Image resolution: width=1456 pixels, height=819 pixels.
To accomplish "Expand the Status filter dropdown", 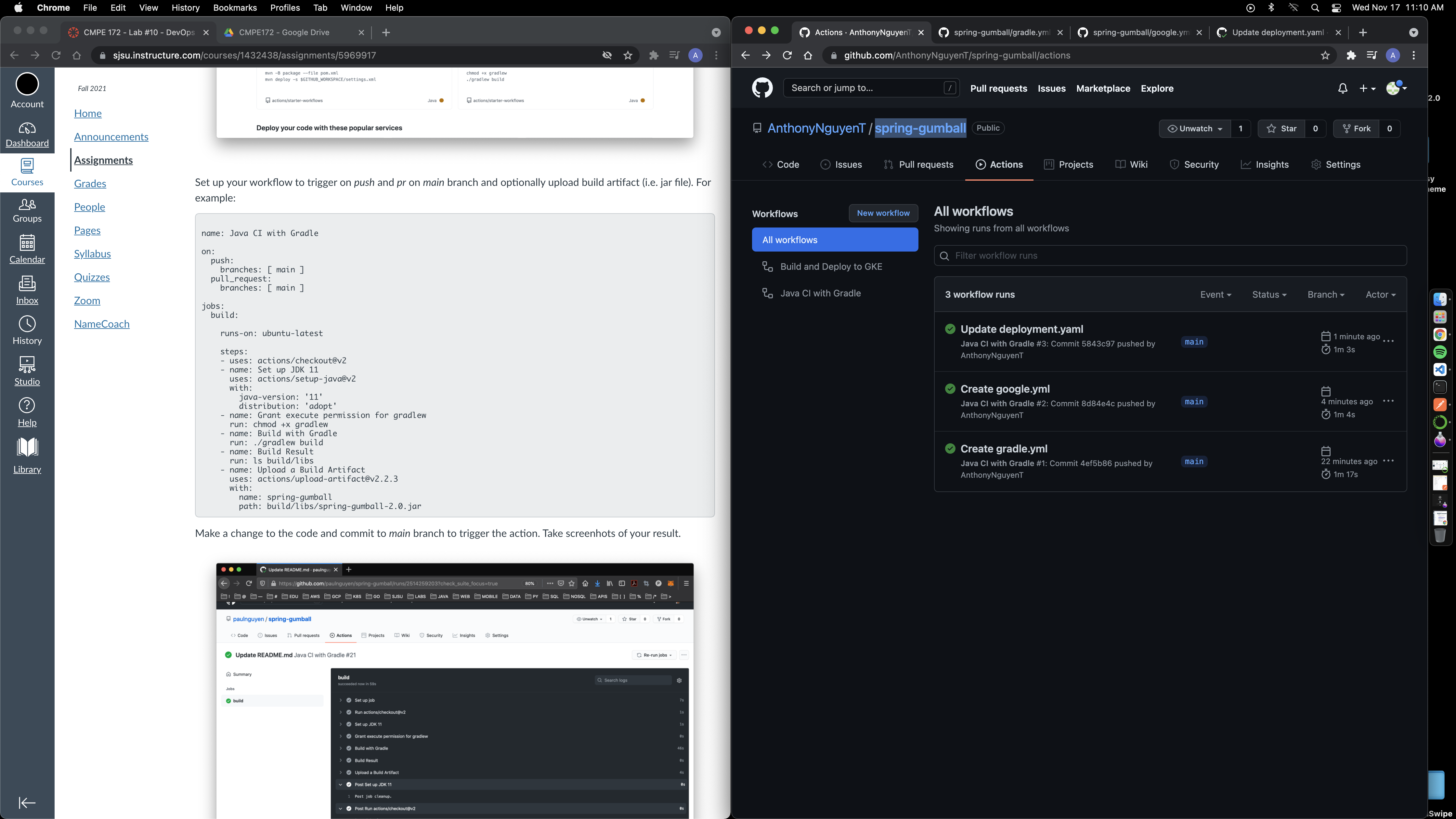I will pyautogui.click(x=1269, y=294).
